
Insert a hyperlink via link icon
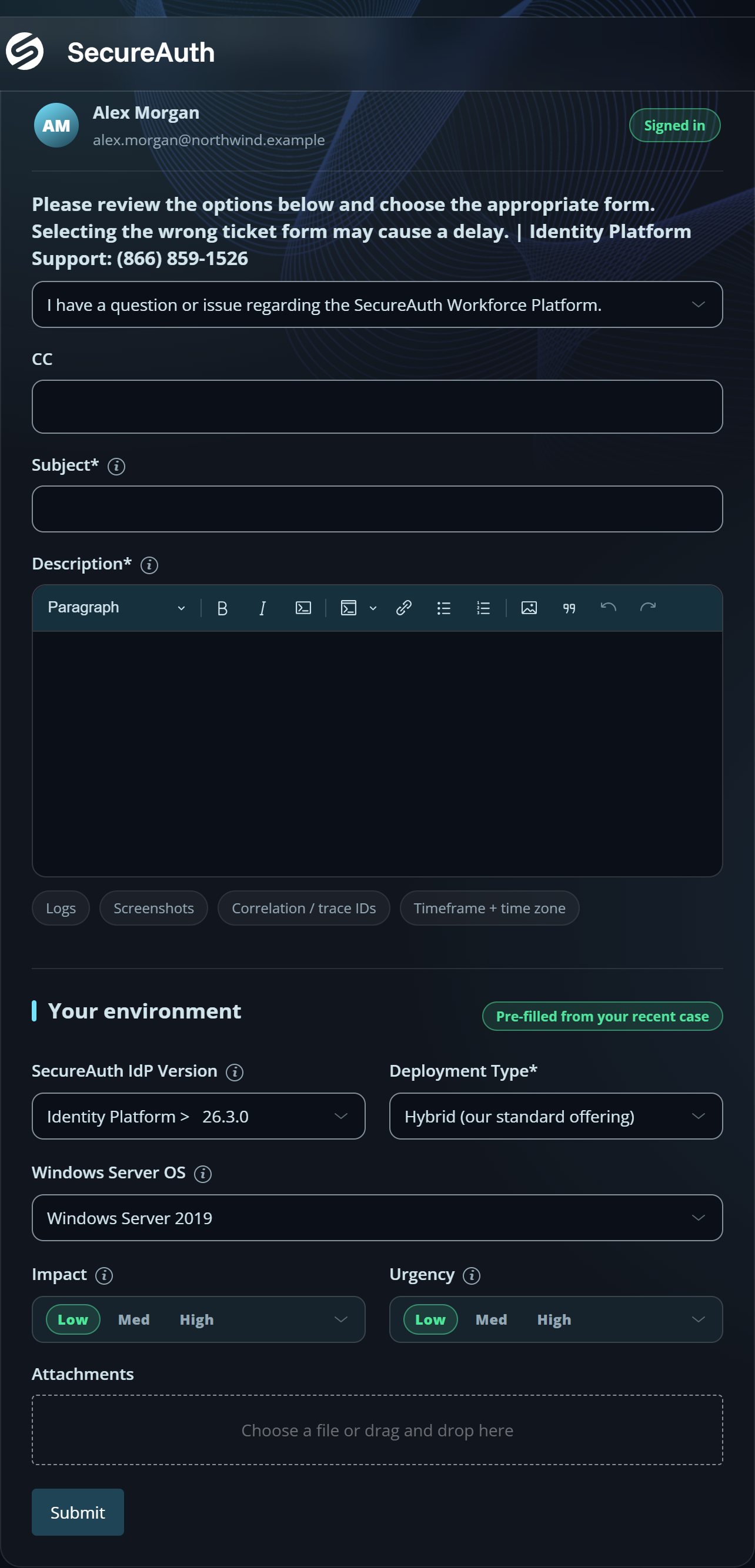(x=404, y=608)
